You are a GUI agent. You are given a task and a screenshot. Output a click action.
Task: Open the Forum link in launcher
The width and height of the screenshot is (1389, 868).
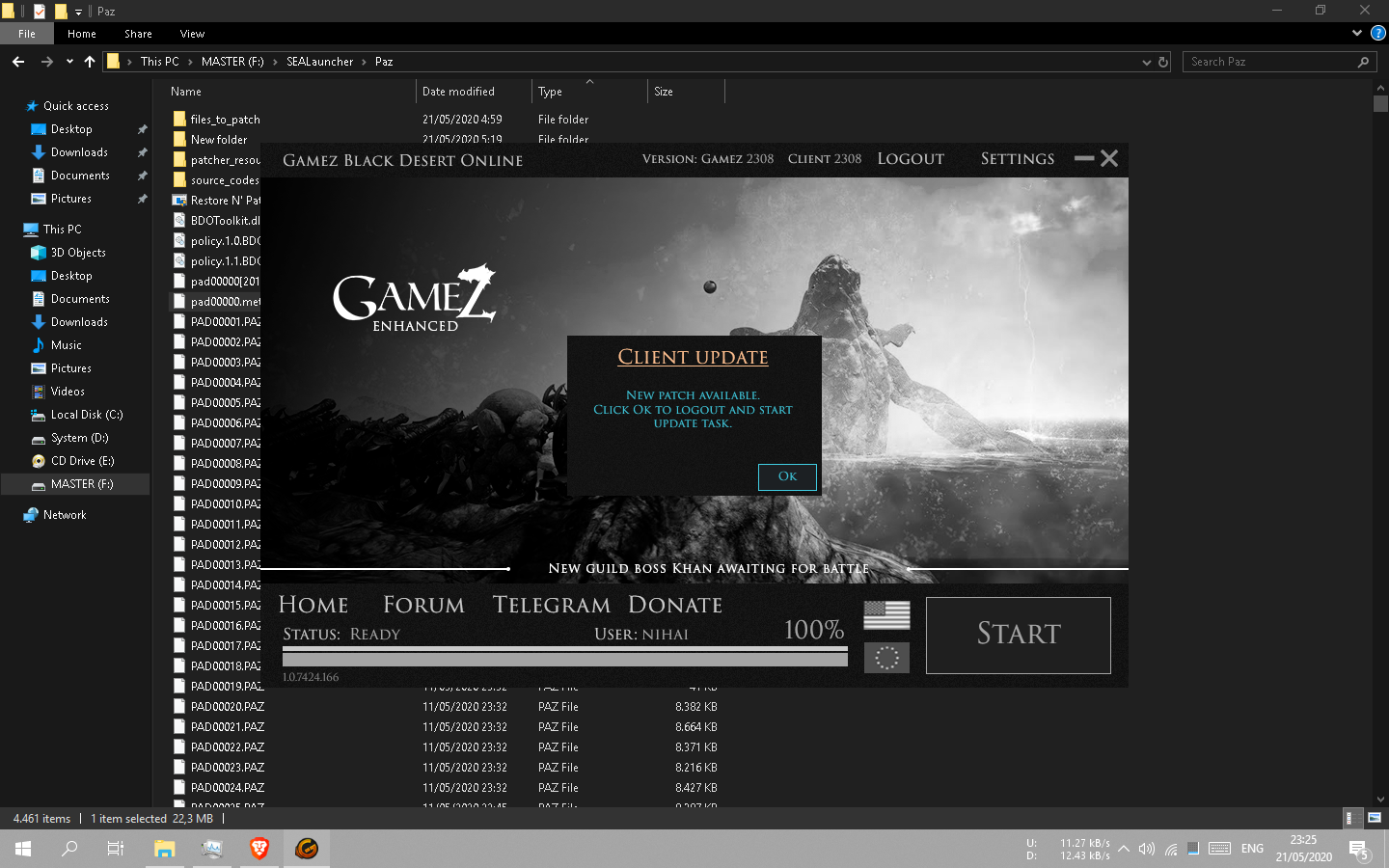(423, 605)
